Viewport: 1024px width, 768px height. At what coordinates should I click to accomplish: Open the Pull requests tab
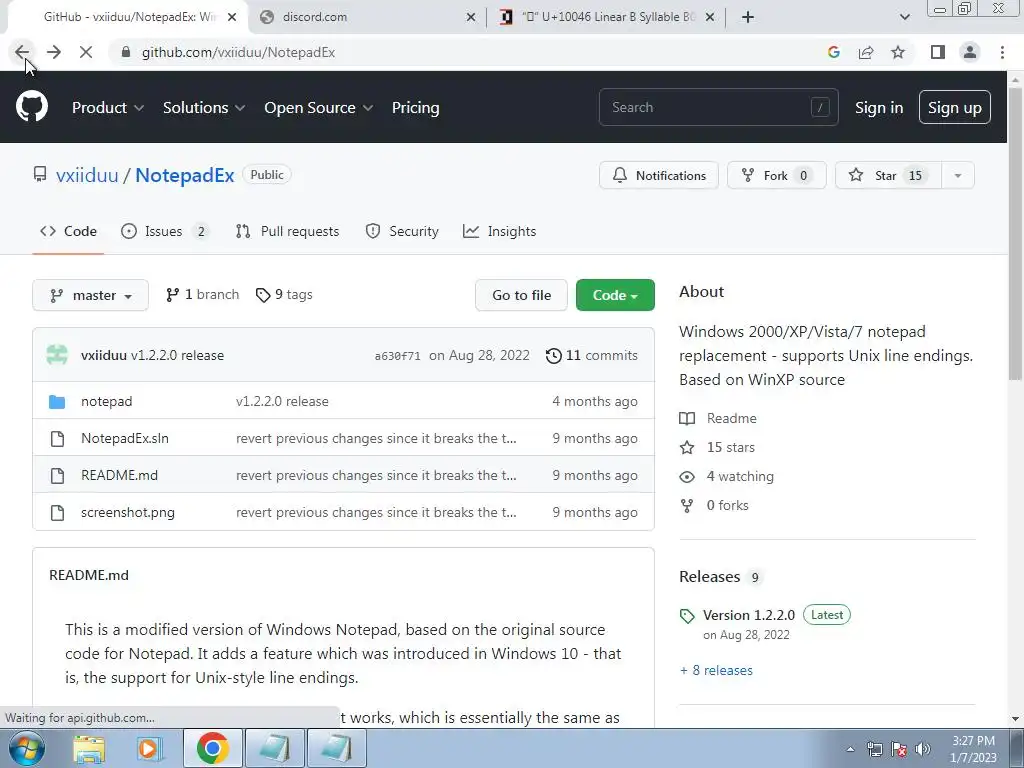click(x=287, y=231)
